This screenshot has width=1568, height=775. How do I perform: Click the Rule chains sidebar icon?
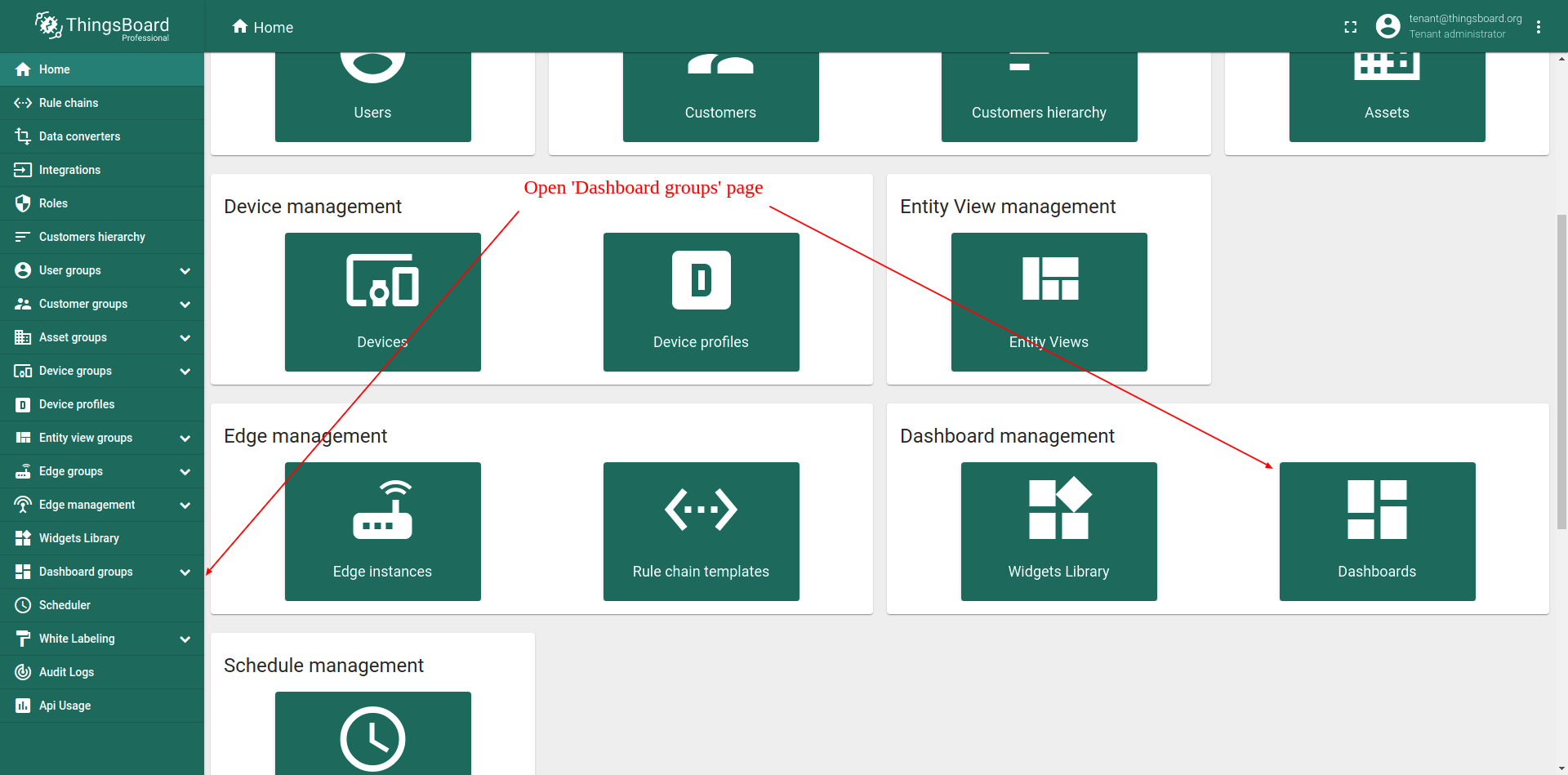tap(23, 103)
